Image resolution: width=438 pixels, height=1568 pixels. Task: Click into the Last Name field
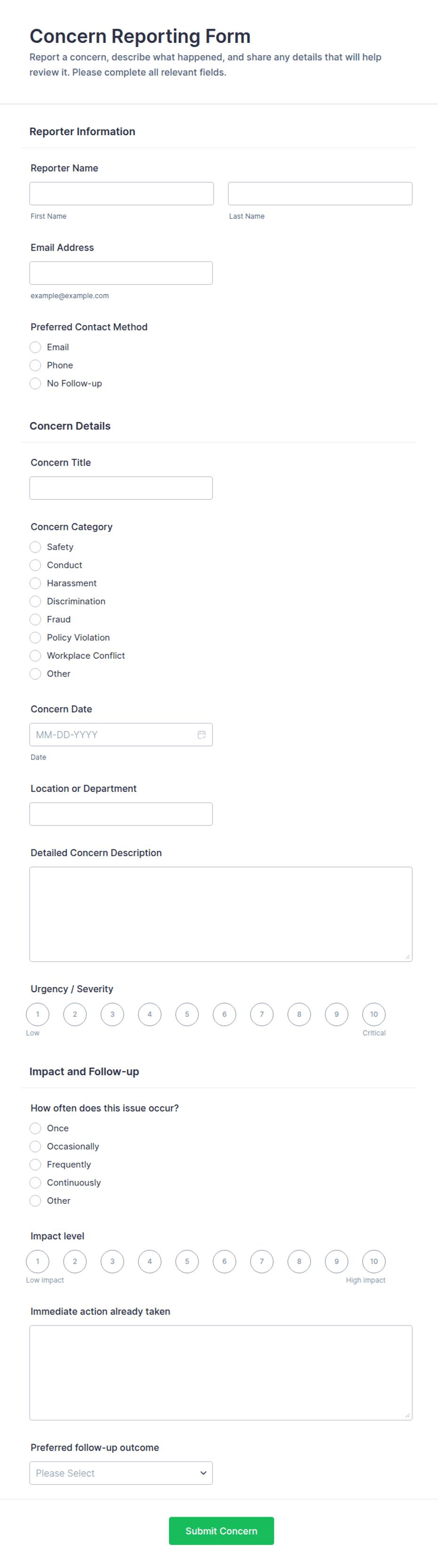(320, 194)
